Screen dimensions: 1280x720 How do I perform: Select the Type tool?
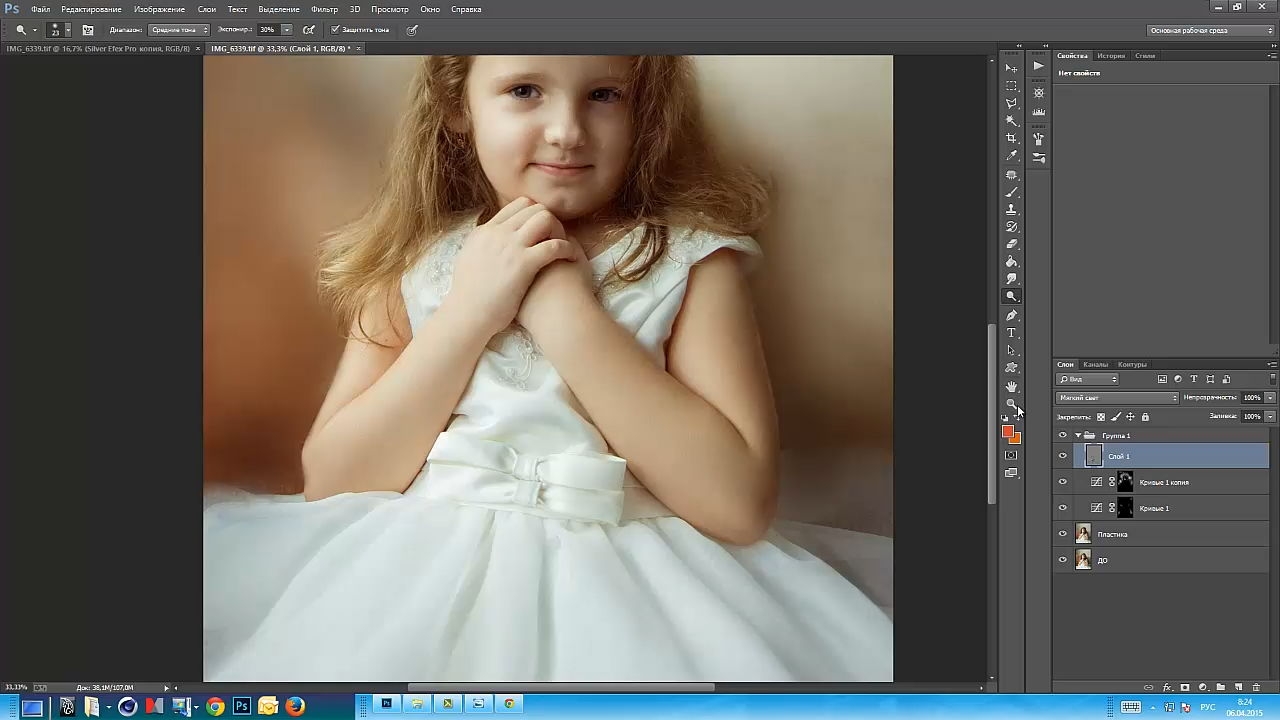pos(1012,333)
